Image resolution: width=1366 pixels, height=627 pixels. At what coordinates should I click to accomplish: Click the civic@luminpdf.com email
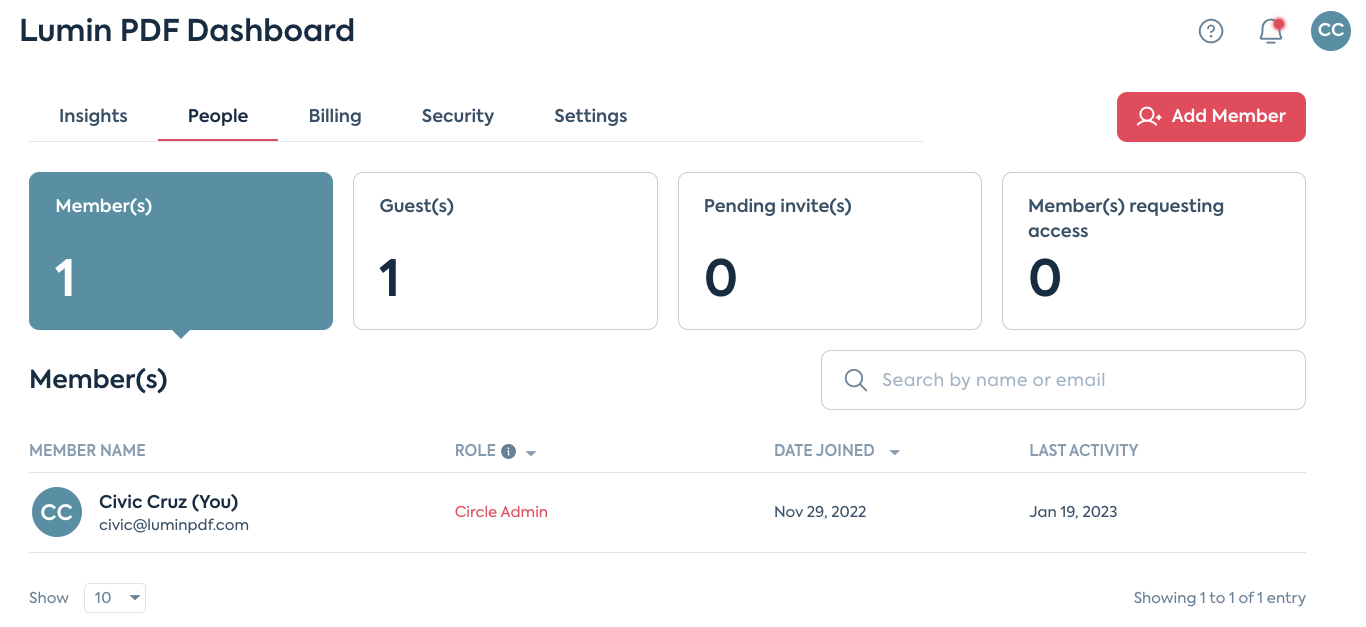174,525
